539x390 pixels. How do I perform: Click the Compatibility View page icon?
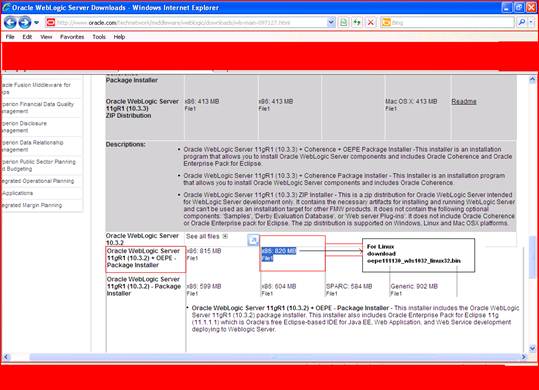pyautogui.click(x=343, y=23)
